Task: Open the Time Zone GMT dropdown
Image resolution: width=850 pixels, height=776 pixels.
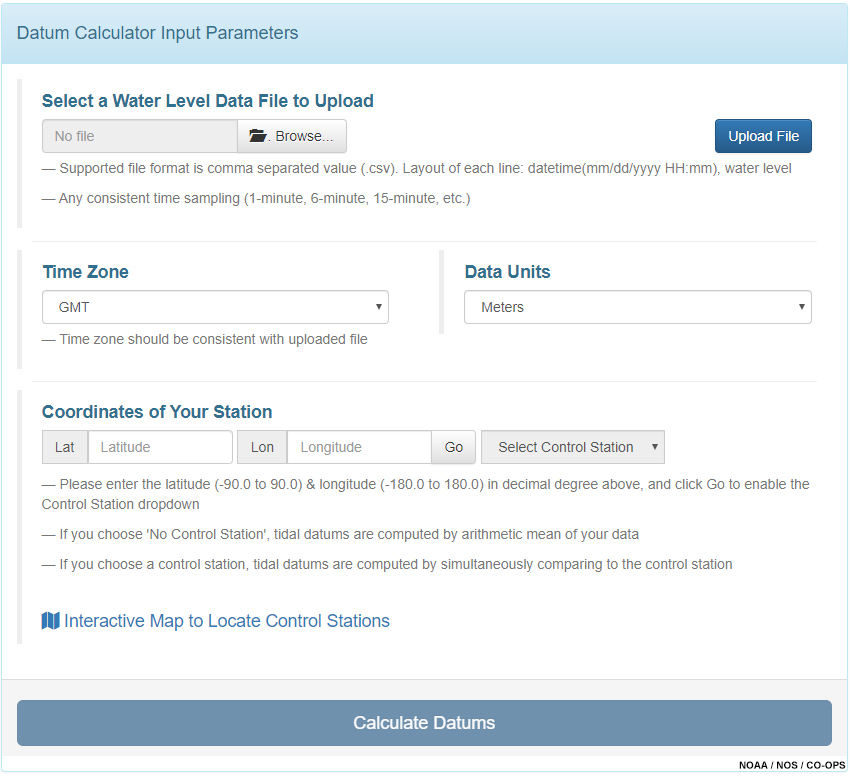Action: tap(215, 307)
